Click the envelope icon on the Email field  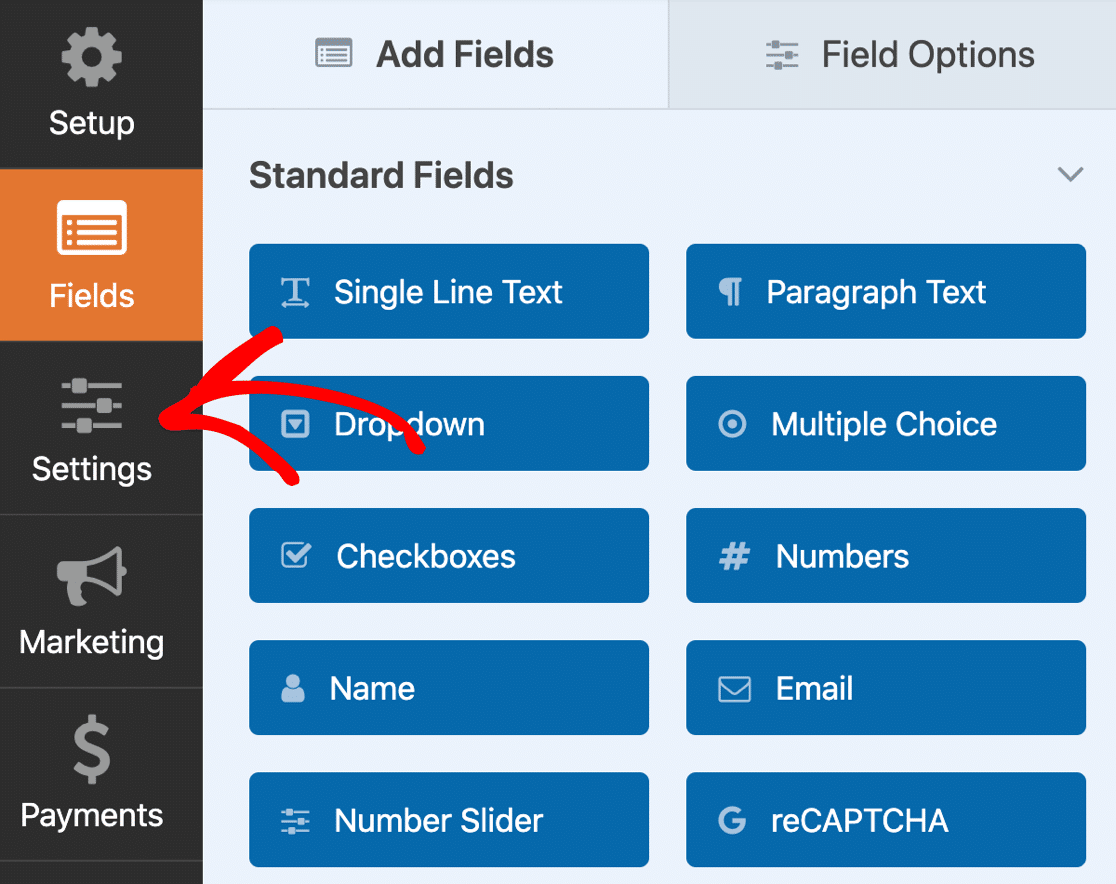tap(733, 688)
